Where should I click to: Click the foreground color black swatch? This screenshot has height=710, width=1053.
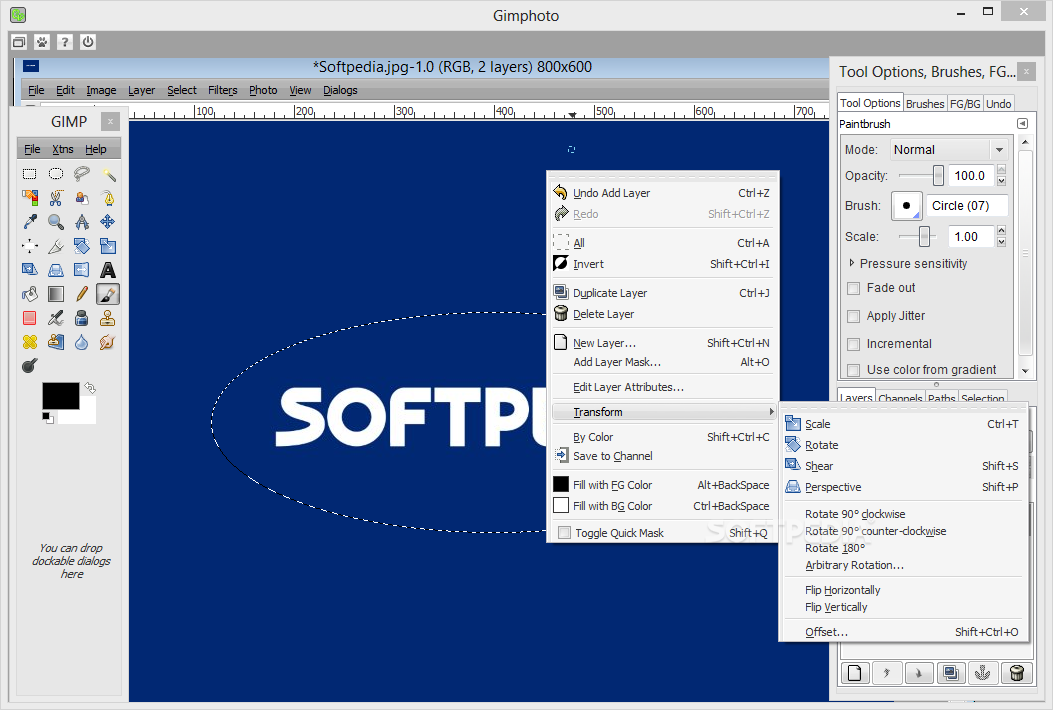pyautogui.click(x=60, y=395)
